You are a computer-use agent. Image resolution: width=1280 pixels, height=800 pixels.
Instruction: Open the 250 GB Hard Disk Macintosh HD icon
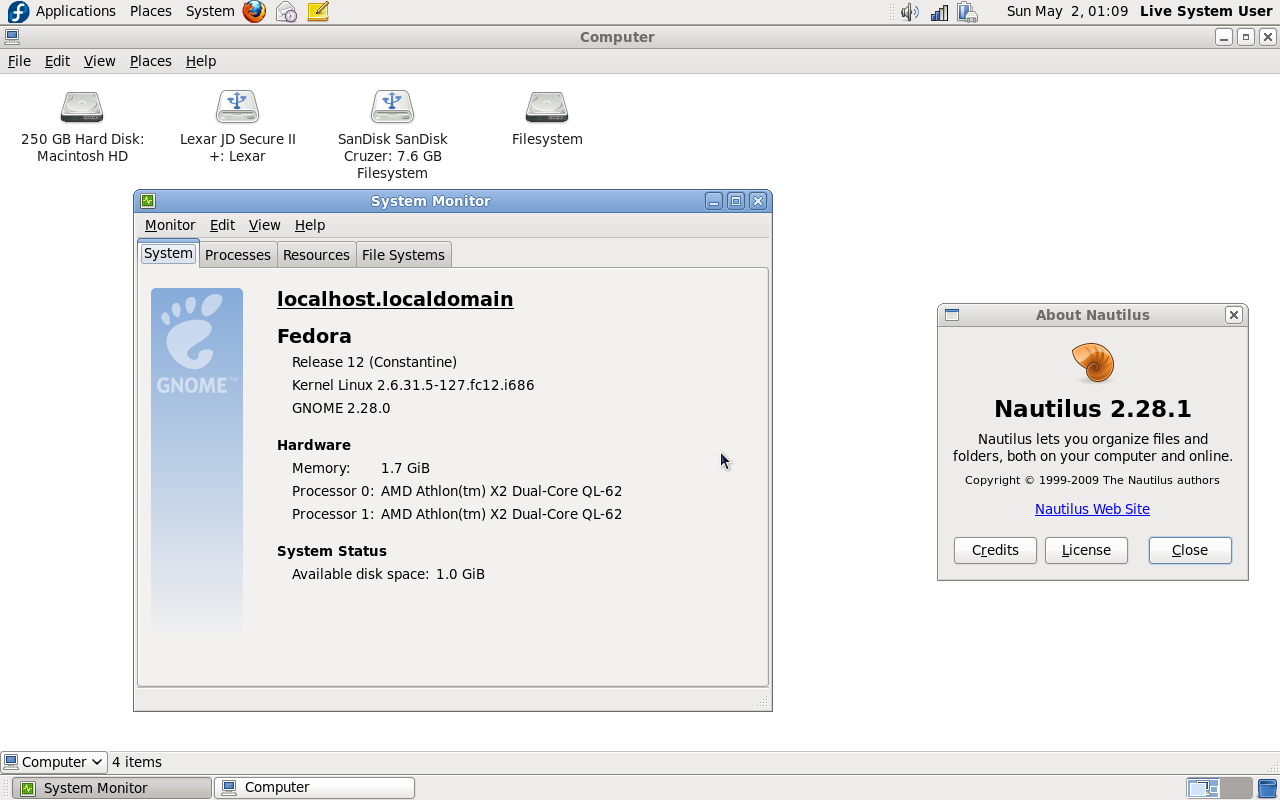[x=82, y=107]
